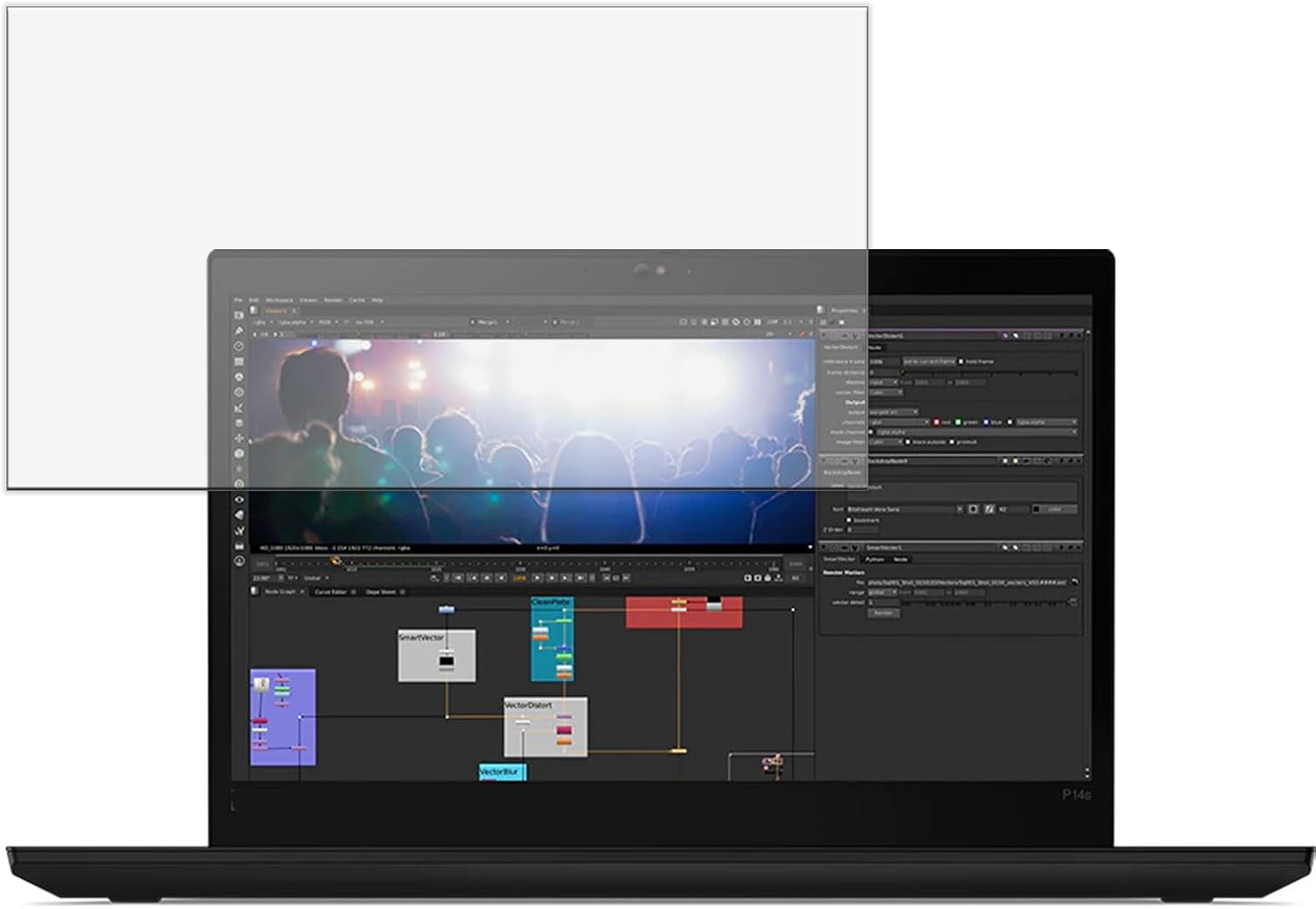Open the backdrop color swatch button
Viewport: 1316px width, 909px height.
[1055, 509]
